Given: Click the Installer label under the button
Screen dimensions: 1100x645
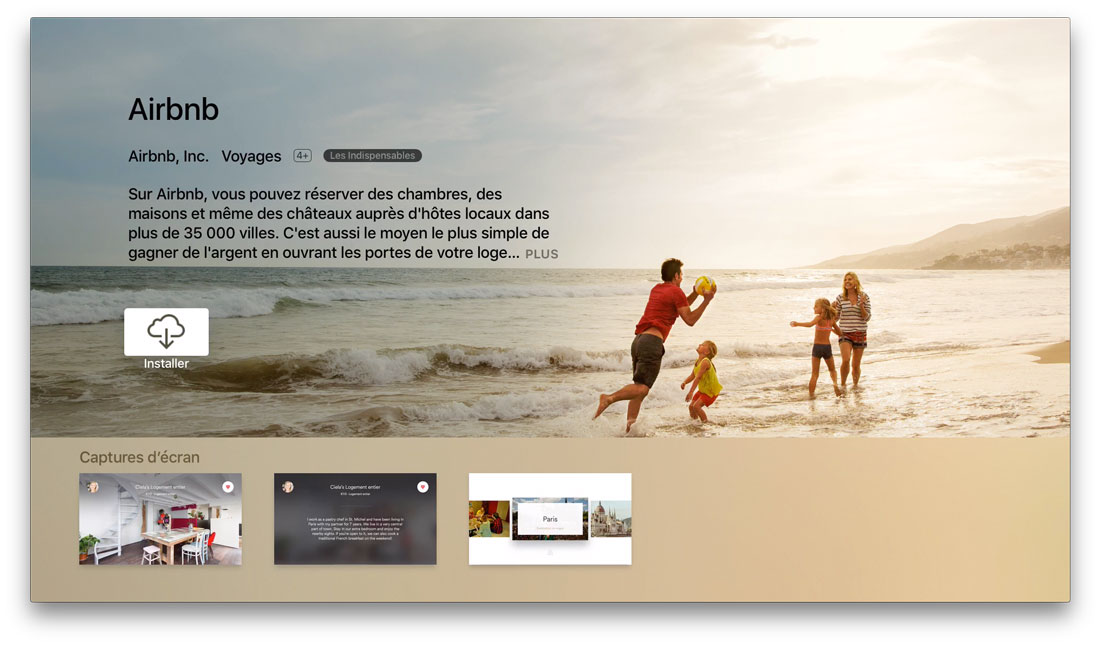Looking at the screenshot, I should coord(166,364).
